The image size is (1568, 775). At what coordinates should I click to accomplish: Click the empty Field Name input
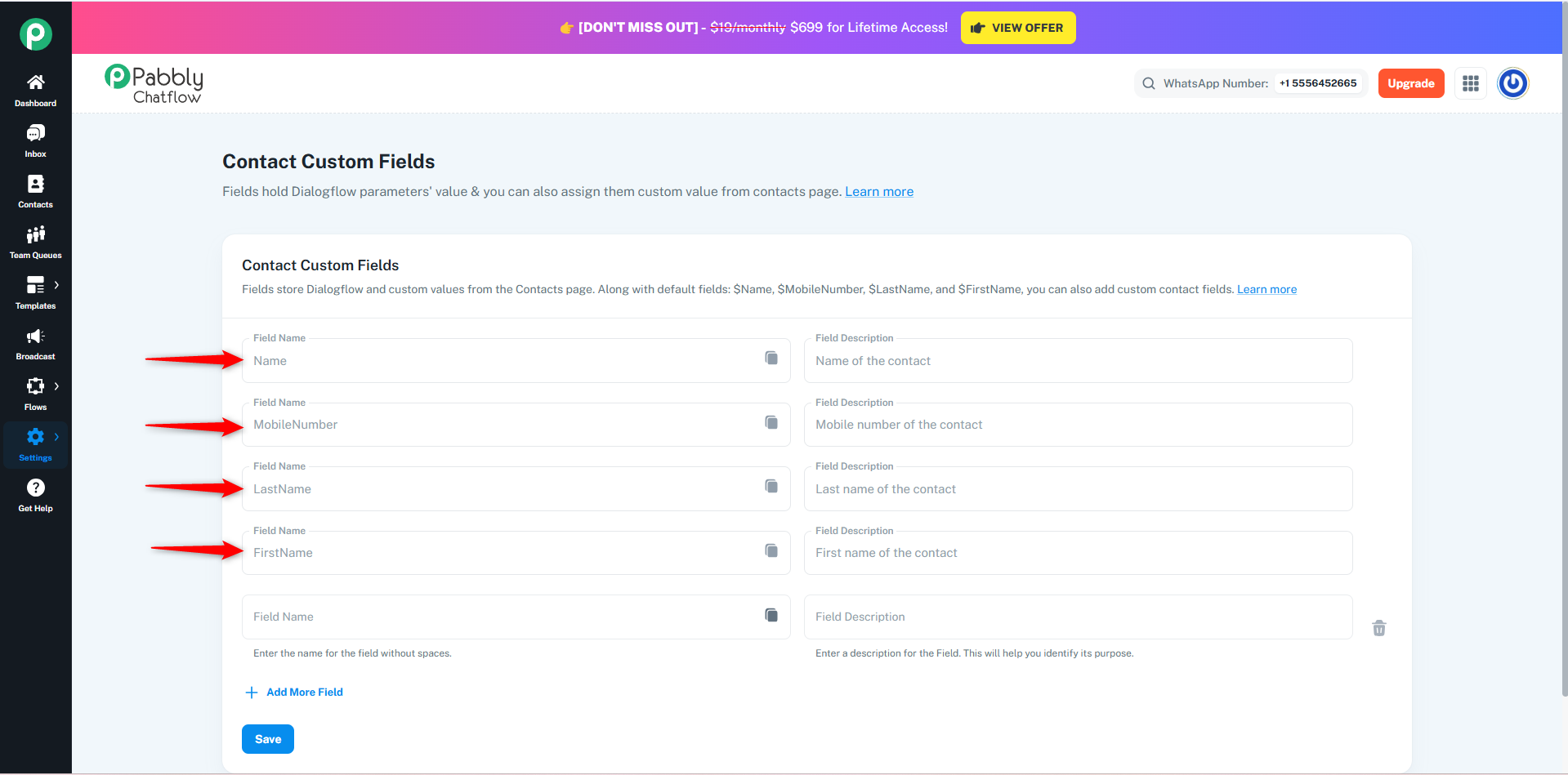(498, 617)
